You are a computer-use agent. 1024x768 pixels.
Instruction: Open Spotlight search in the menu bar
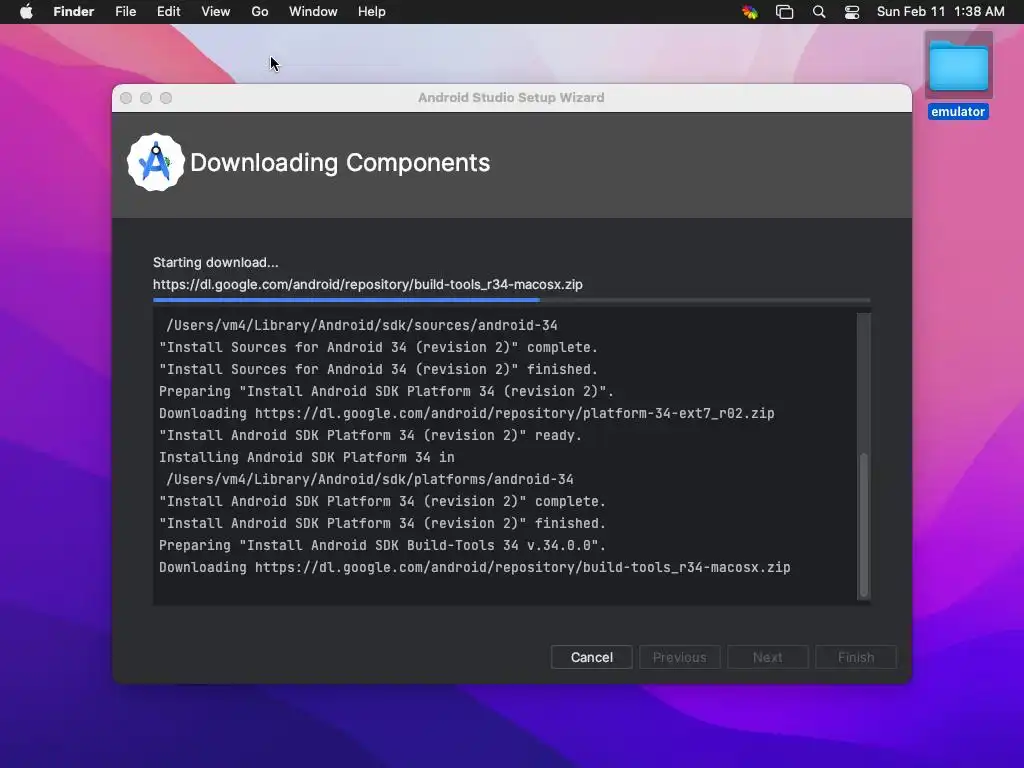click(818, 12)
